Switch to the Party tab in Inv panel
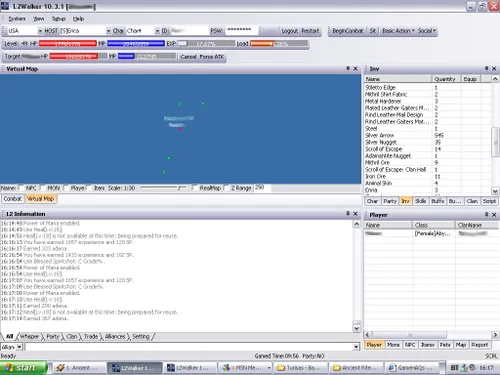The height and width of the screenshot is (375, 500). pos(390,201)
